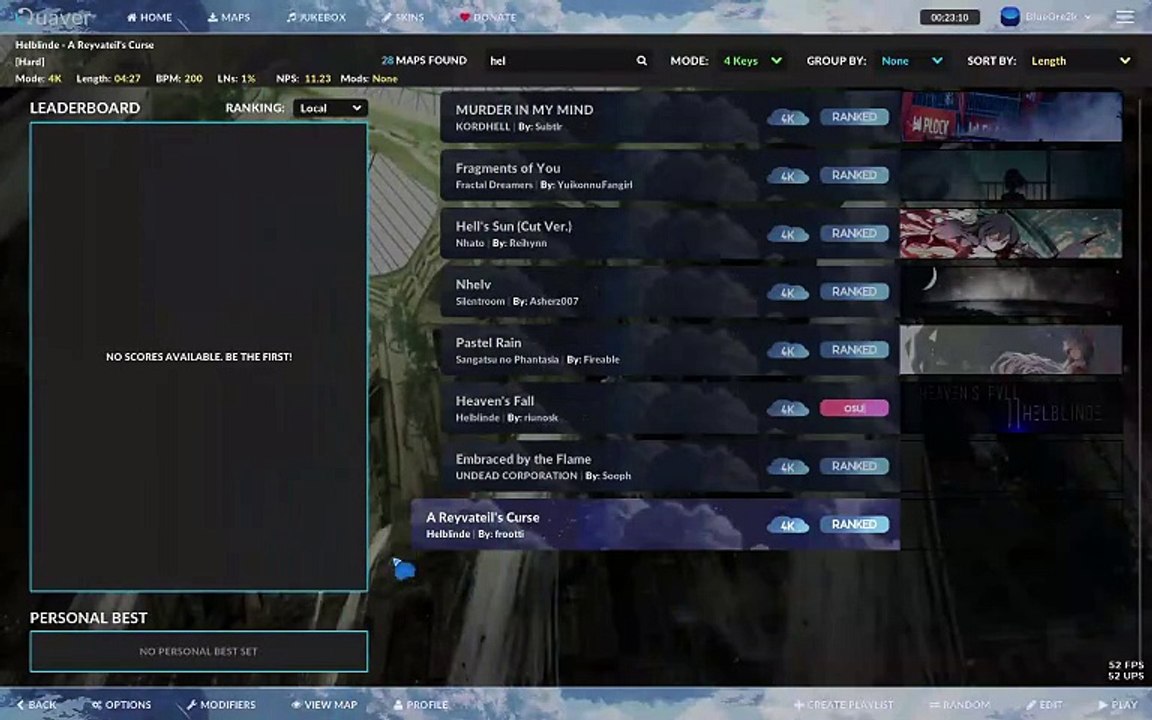Click the RANKED badge on A Reyvateil's Curse
The width and height of the screenshot is (1152, 720).
[854, 524]
